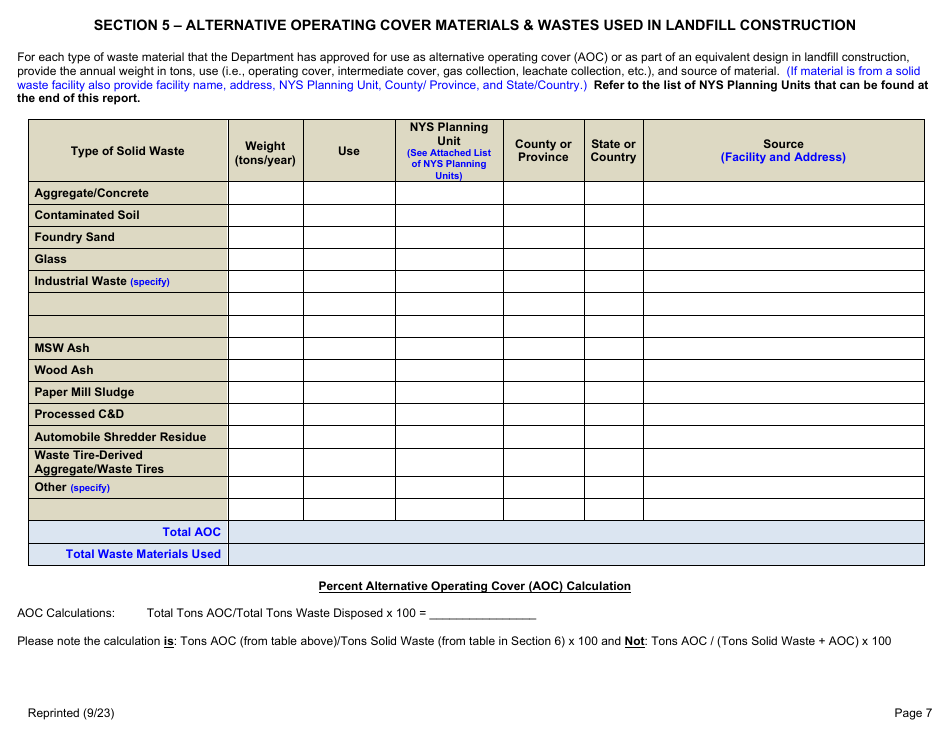Select Source cell for Automobile Shredder Residue
This screenshot has width=950, height=735.
pyautogui.click(x=783, y=437)
